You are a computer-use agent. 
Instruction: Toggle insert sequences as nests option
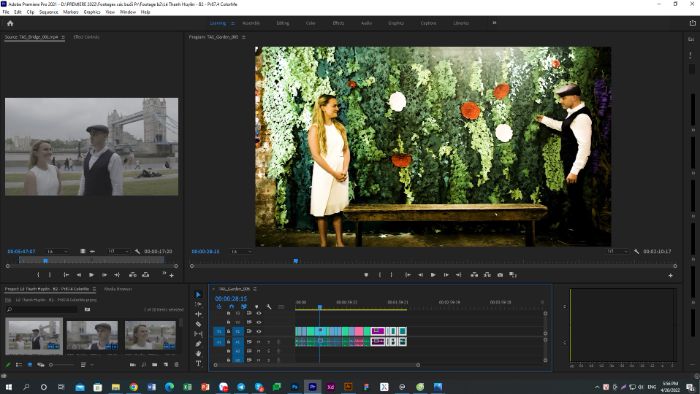219,307
